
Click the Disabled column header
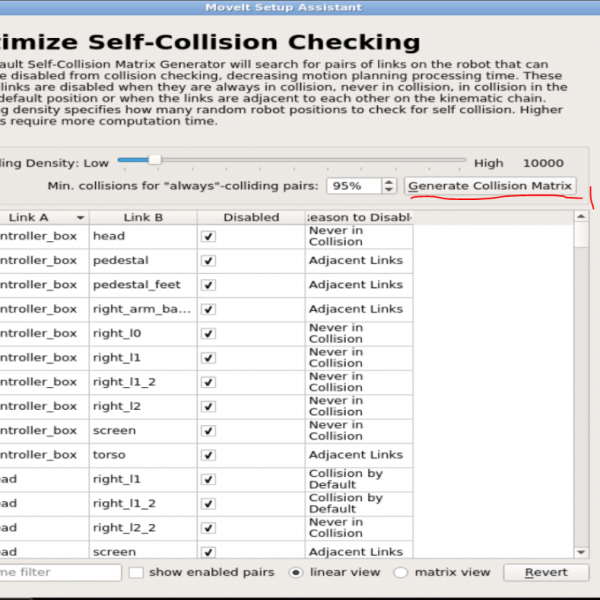tap(251, 217)
